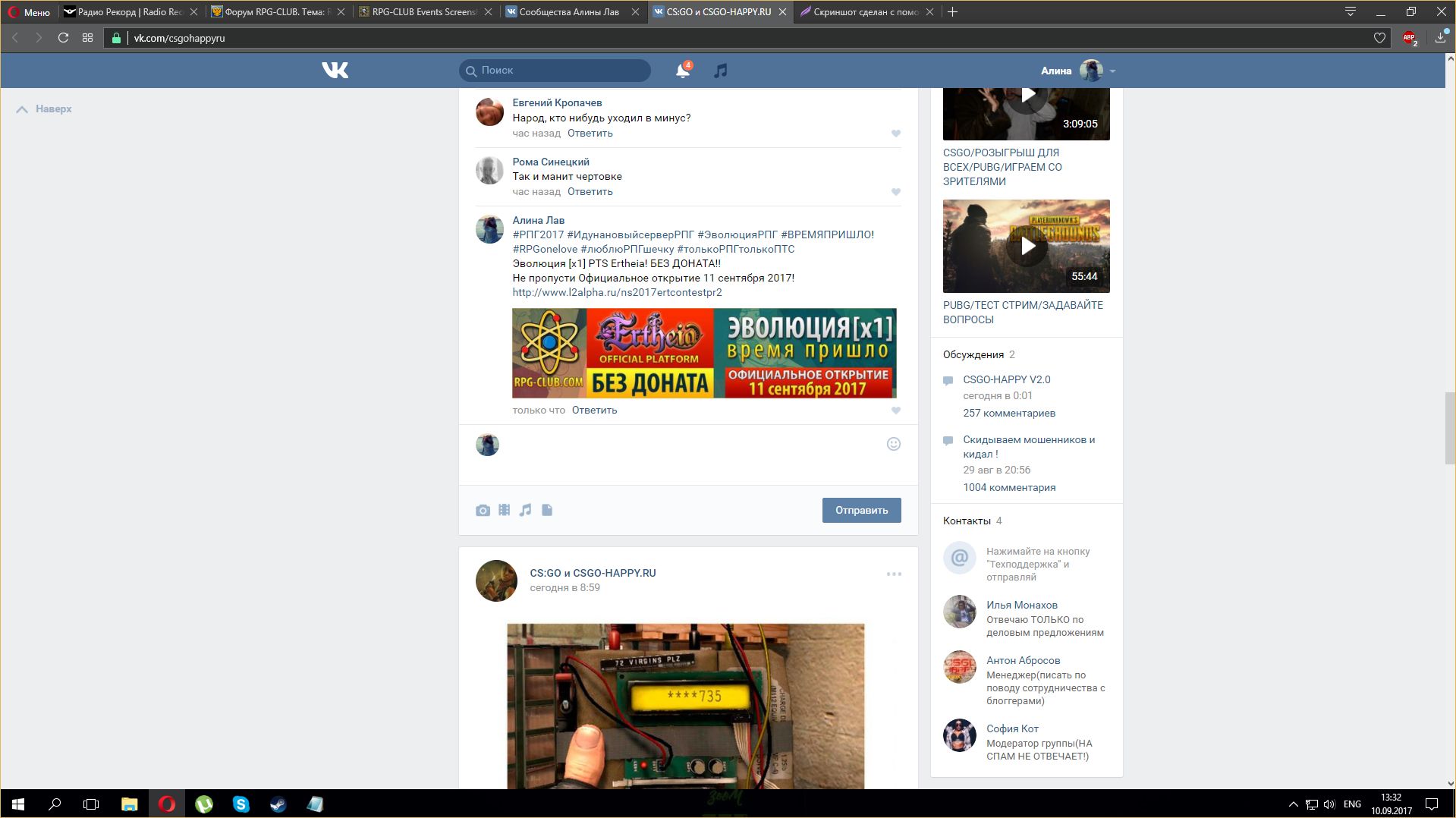Click the VK logo in the header
The image size is (1456, 818).
(335, 71)
